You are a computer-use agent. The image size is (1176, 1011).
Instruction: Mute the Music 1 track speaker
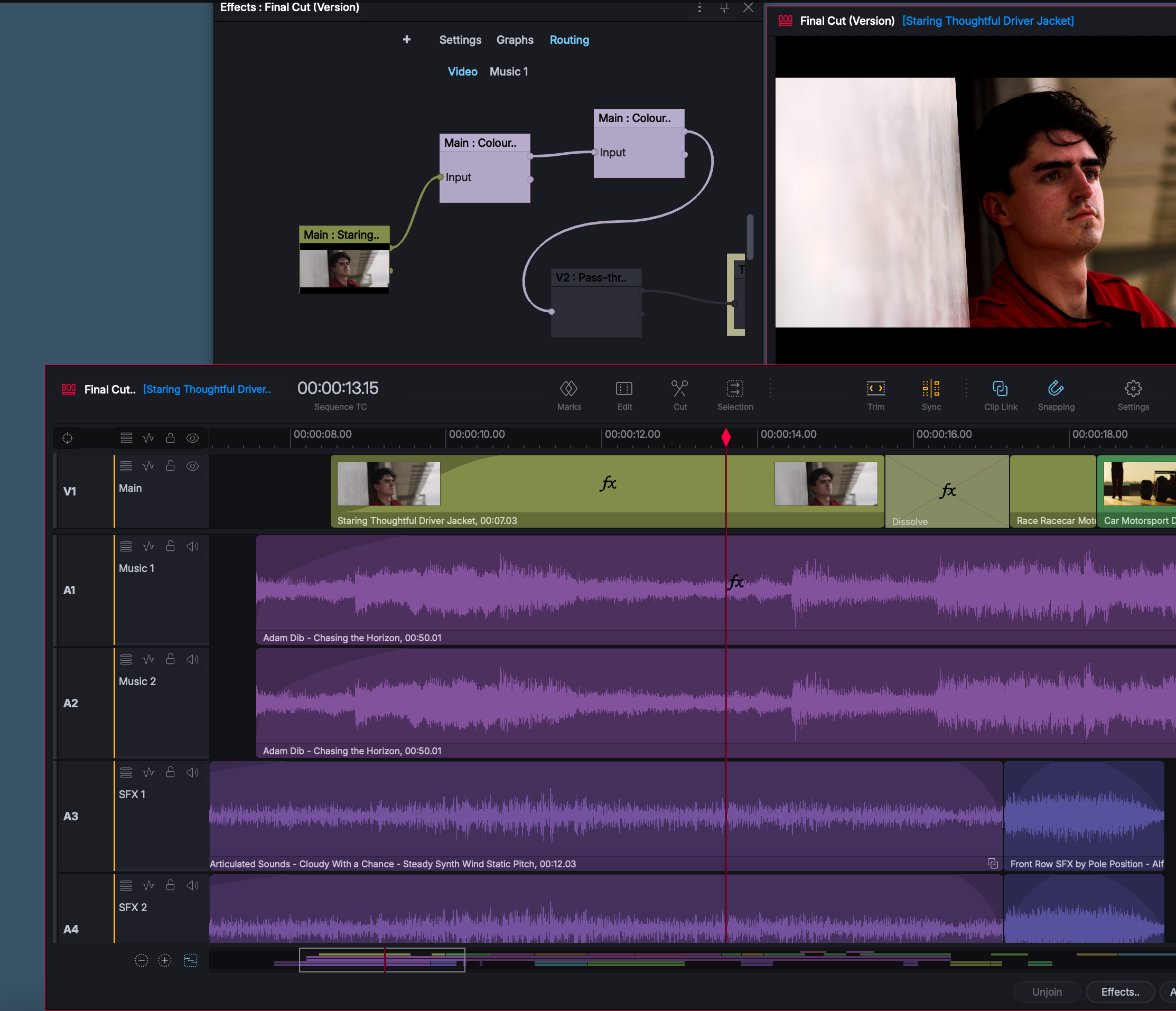pos(193,546)
